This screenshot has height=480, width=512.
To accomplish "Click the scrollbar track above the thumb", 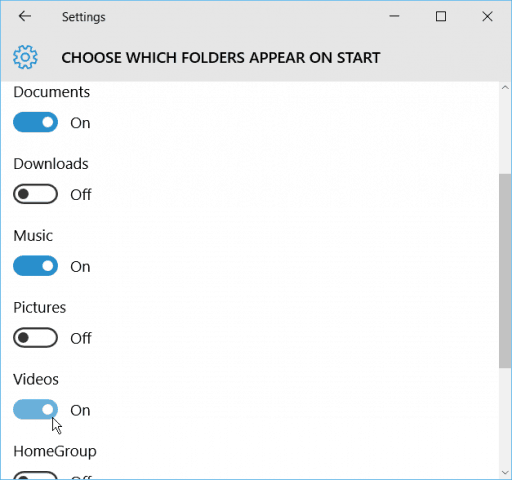I will pos(505,133).
